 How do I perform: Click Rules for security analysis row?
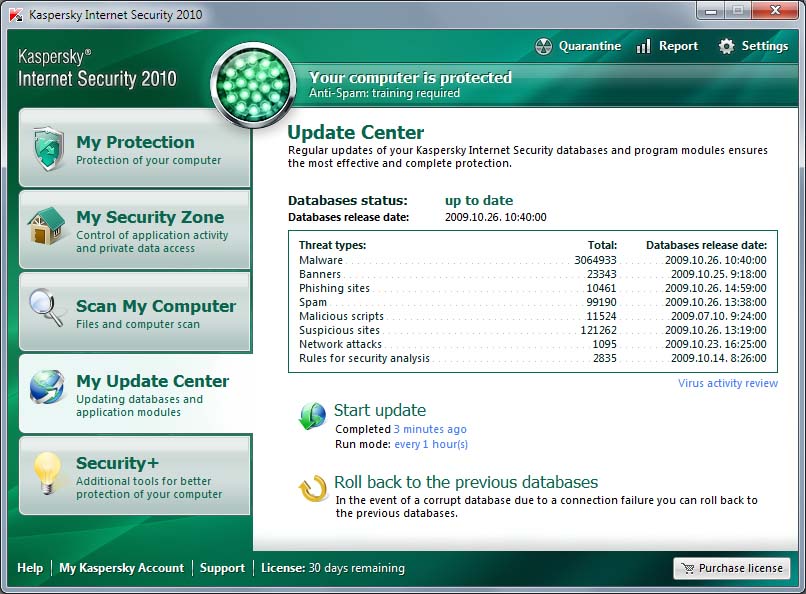[x=533, y=358]
